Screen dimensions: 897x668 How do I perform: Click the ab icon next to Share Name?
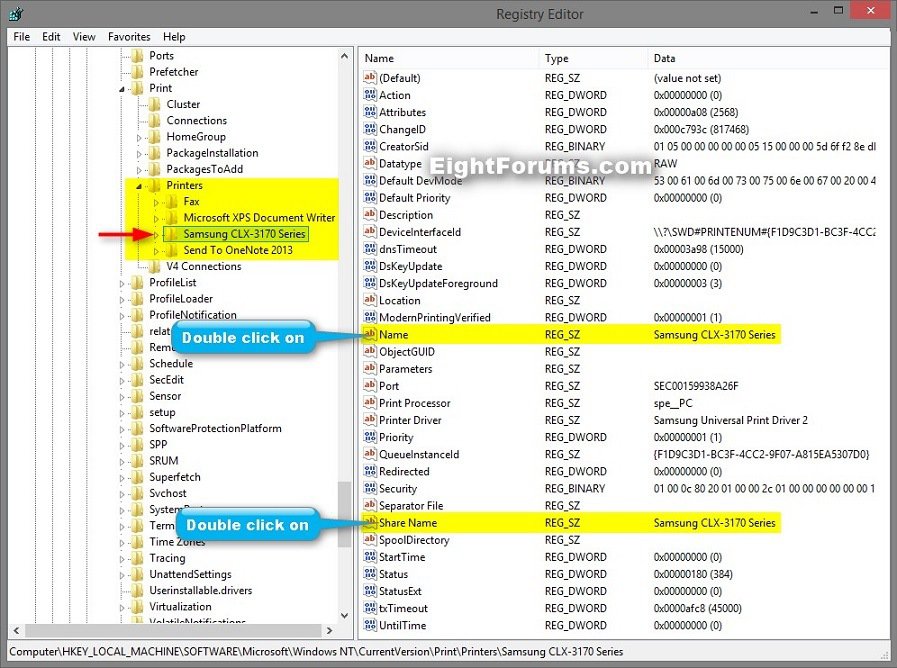click(371, 522)
